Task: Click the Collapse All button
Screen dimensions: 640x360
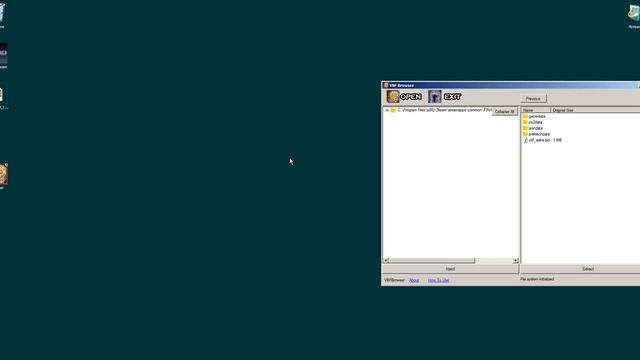Action: [x=504, y=111]
